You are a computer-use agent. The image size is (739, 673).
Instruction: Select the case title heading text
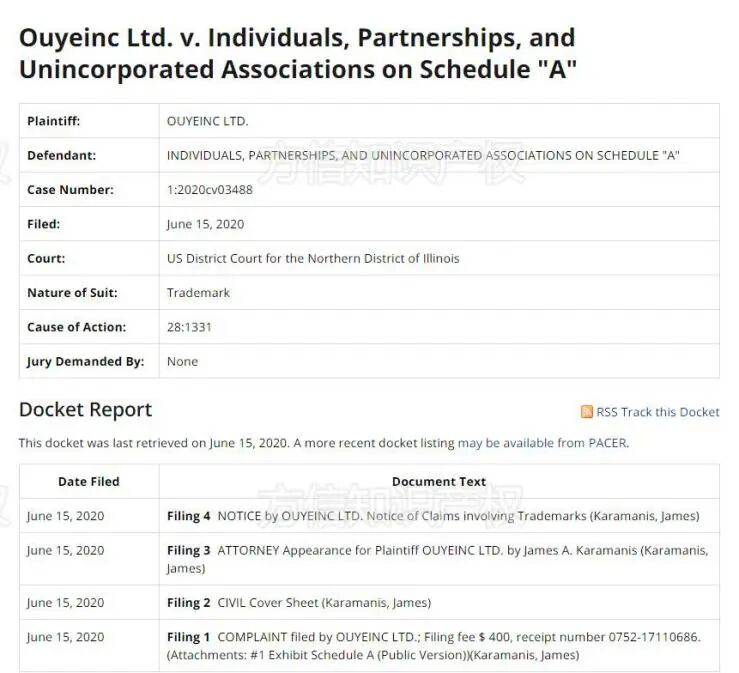coord(298,53)
